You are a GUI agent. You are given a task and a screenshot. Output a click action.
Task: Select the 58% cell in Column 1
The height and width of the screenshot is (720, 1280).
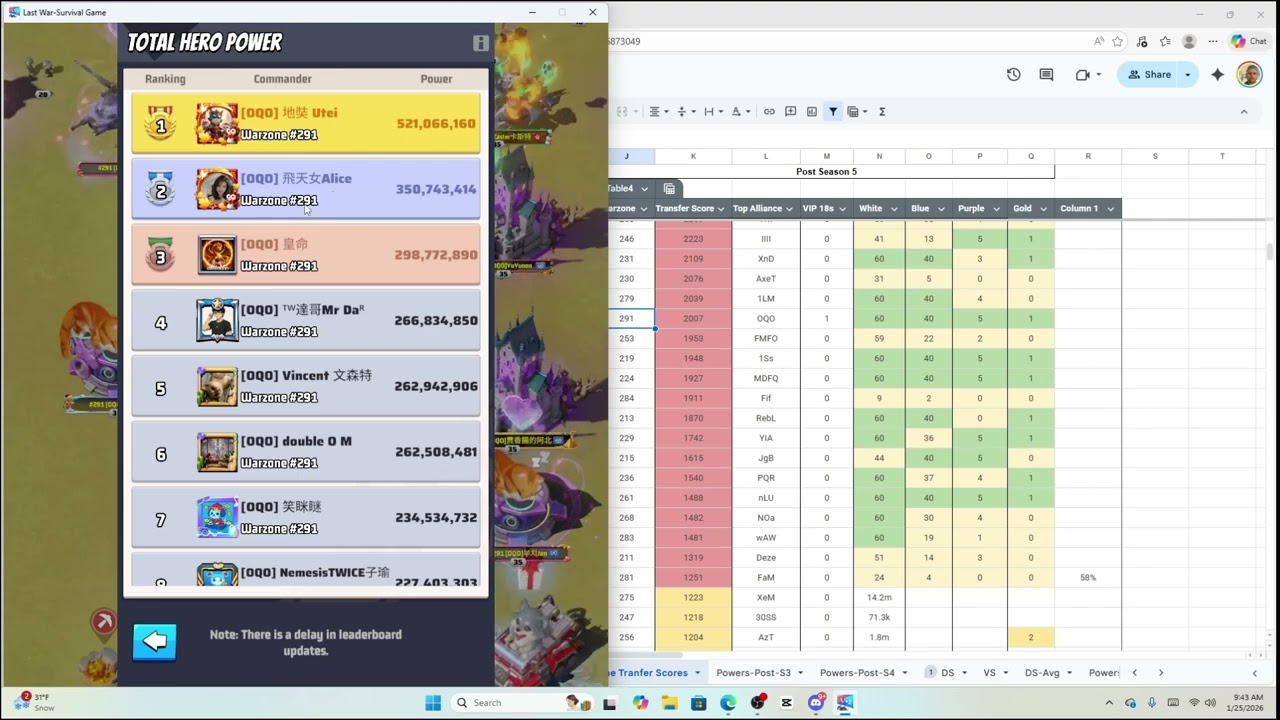tap(1088, 578)
